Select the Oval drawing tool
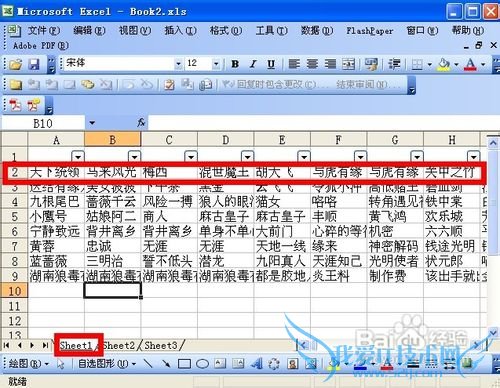This screenshot has height=388, width=500. click(x=202, y=363)
